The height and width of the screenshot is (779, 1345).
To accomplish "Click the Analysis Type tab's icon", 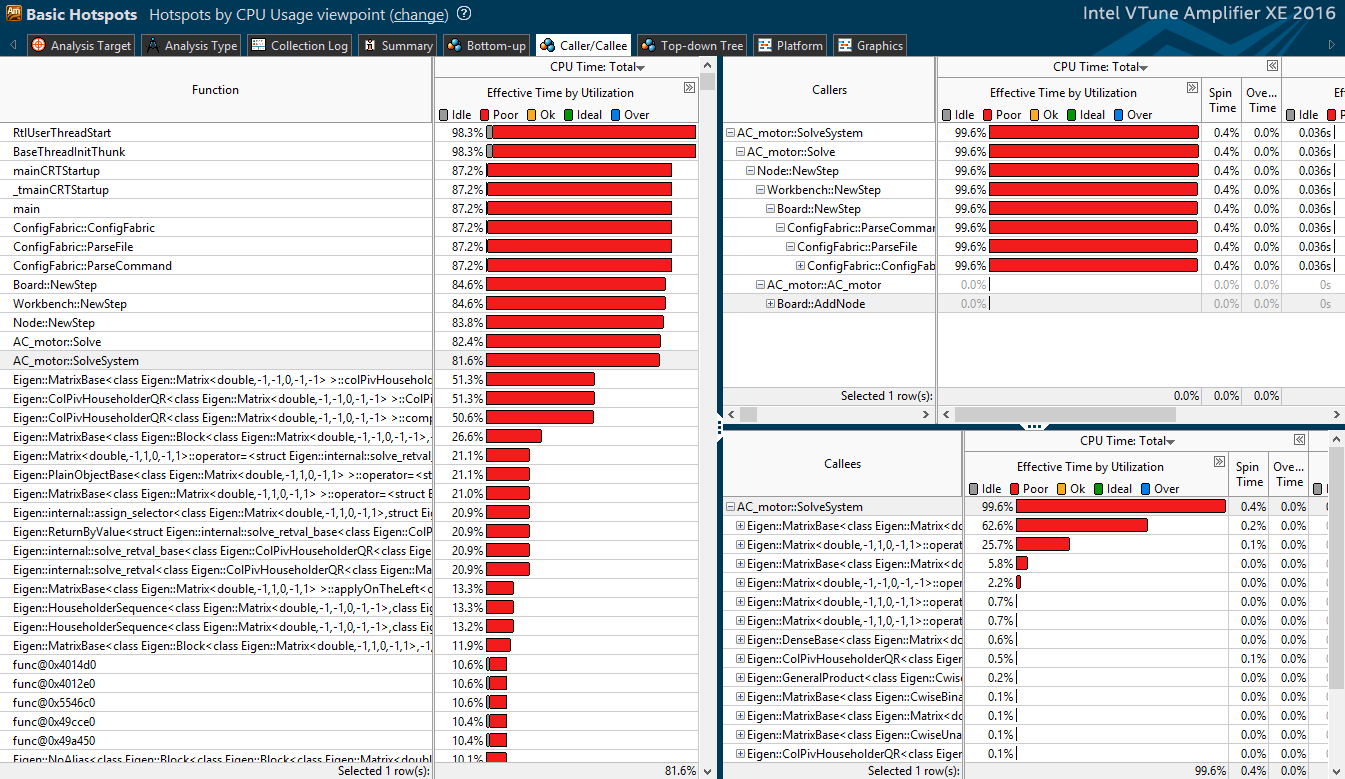I will click(152, 45).
